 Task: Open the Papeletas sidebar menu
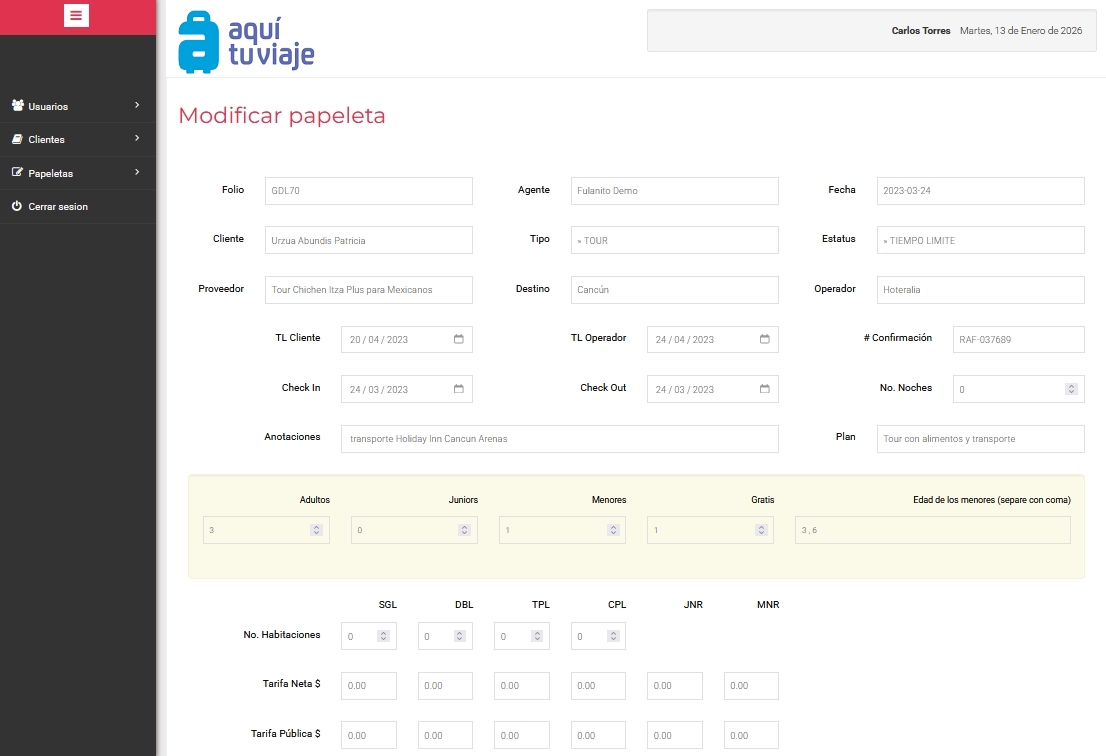click(51, 173)
